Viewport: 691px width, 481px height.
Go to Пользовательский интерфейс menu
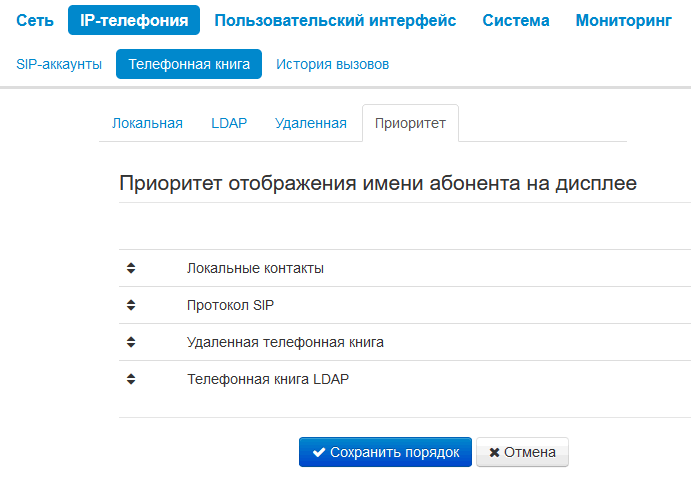(x=335, y=20)
